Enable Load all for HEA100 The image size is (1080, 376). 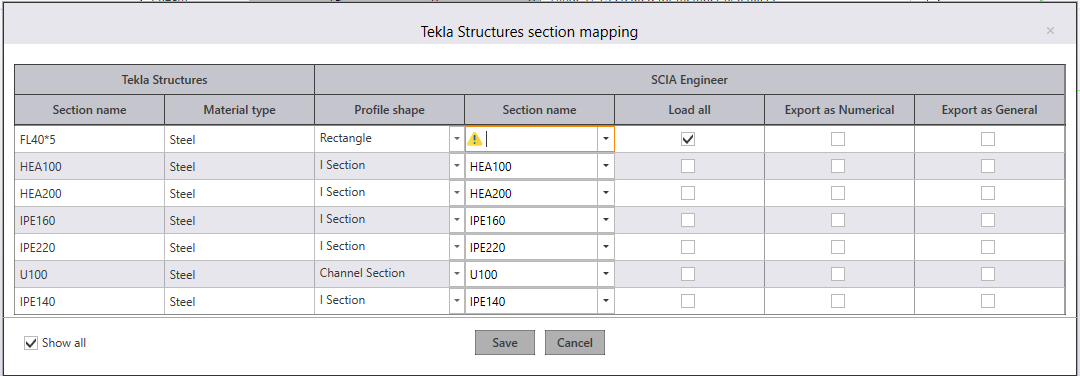(x=688, y=166)
